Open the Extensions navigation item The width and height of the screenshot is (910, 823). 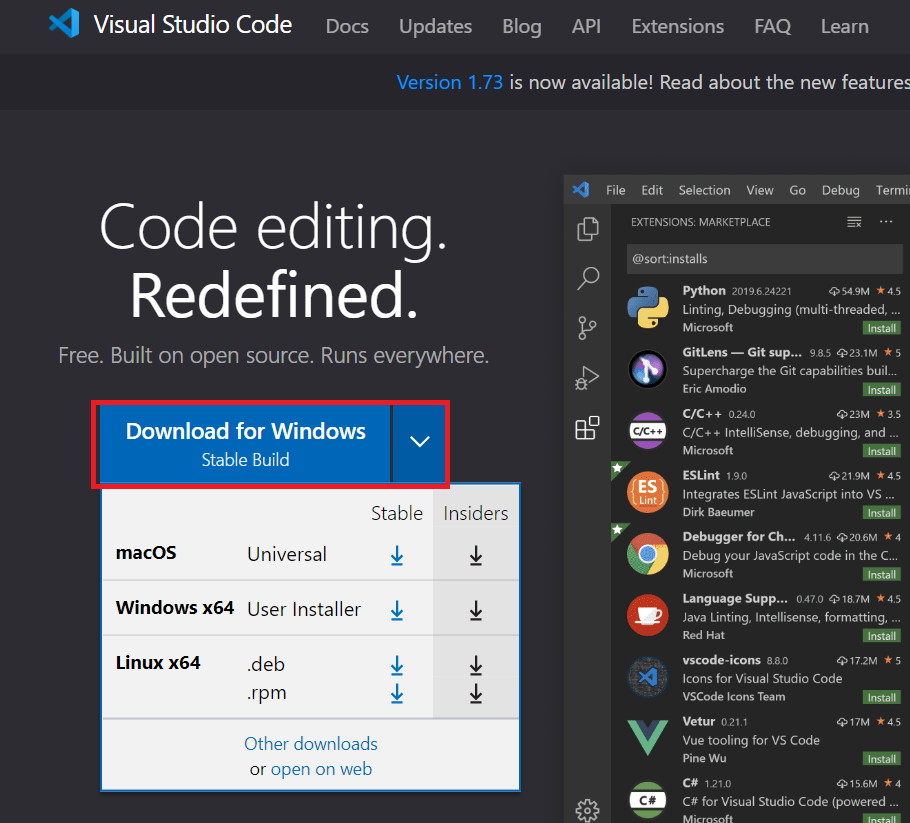point(677,26)
